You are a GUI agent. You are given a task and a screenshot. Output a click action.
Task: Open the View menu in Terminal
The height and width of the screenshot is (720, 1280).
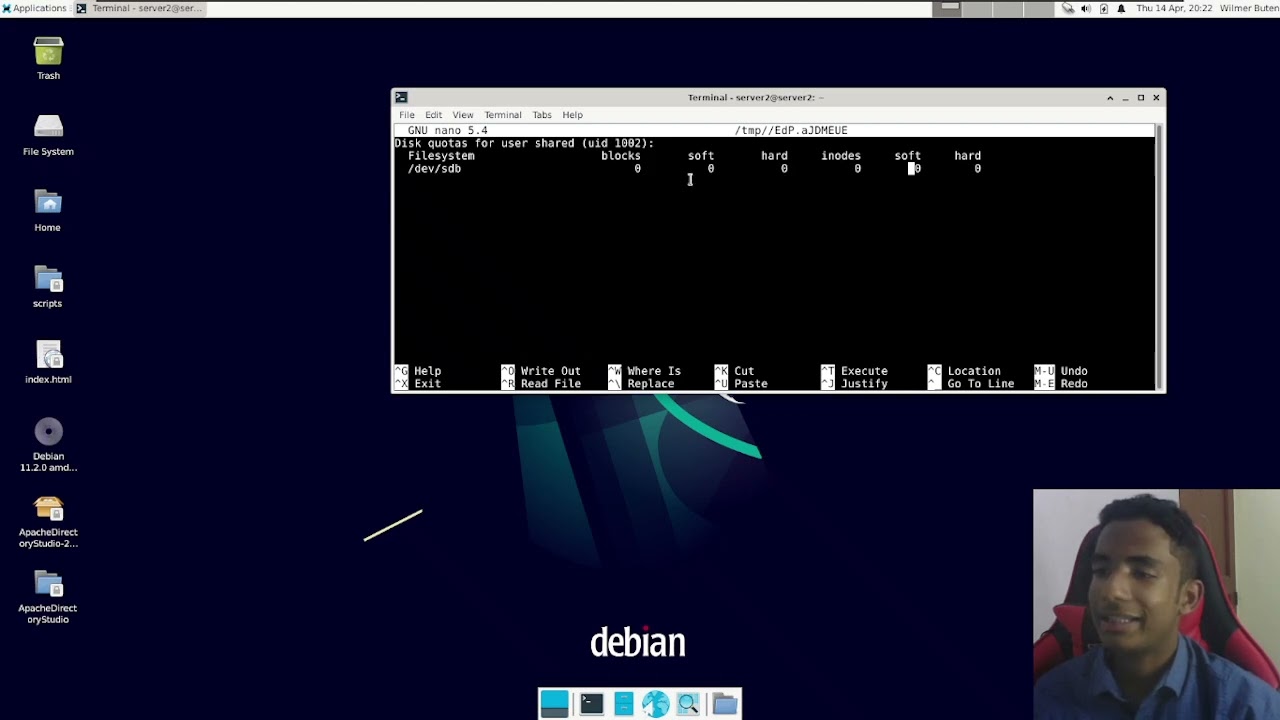tap(463, 115)
